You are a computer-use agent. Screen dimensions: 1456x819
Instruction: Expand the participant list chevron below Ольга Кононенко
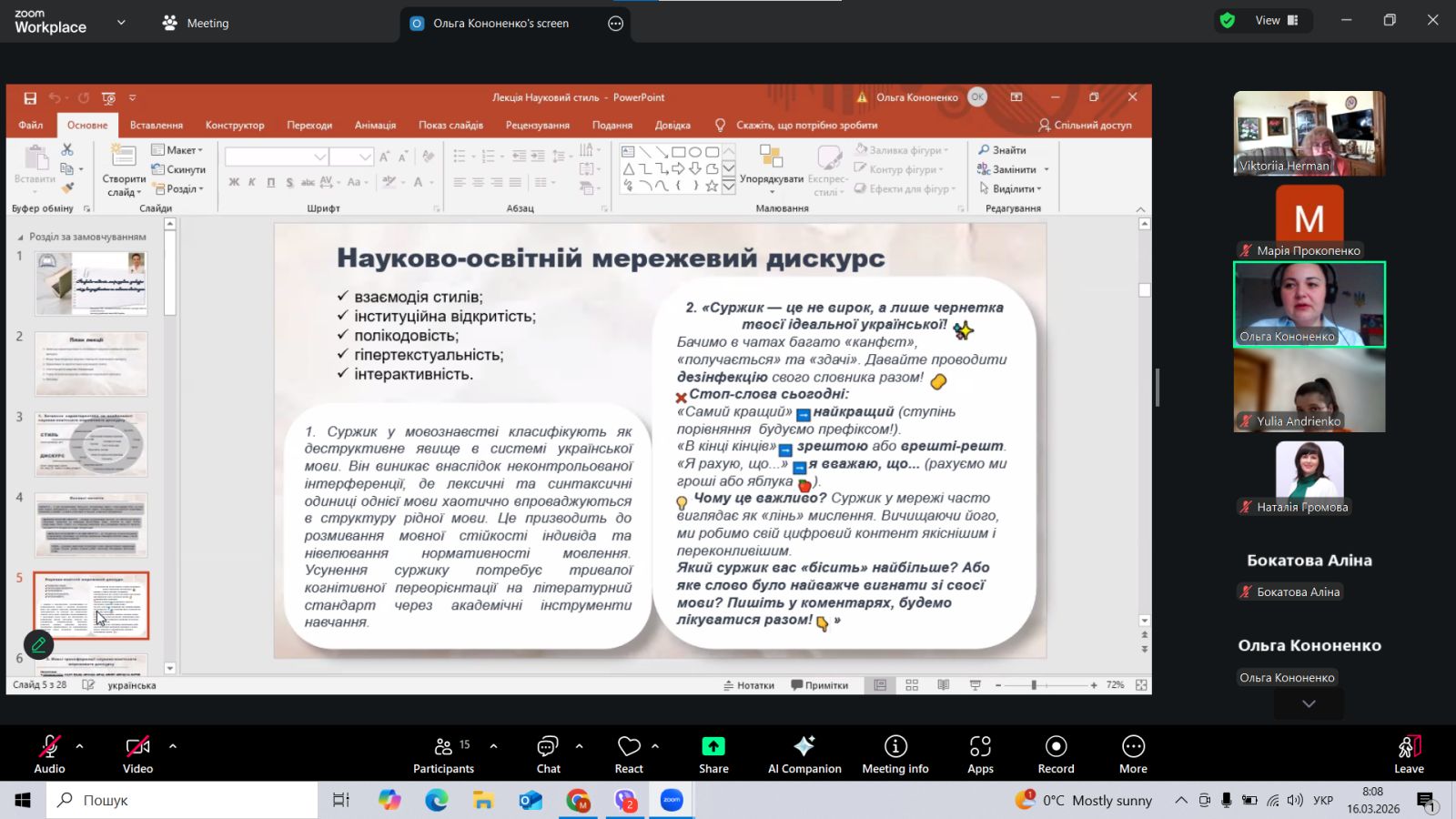pyautogui.click(x=1309, y=703)
